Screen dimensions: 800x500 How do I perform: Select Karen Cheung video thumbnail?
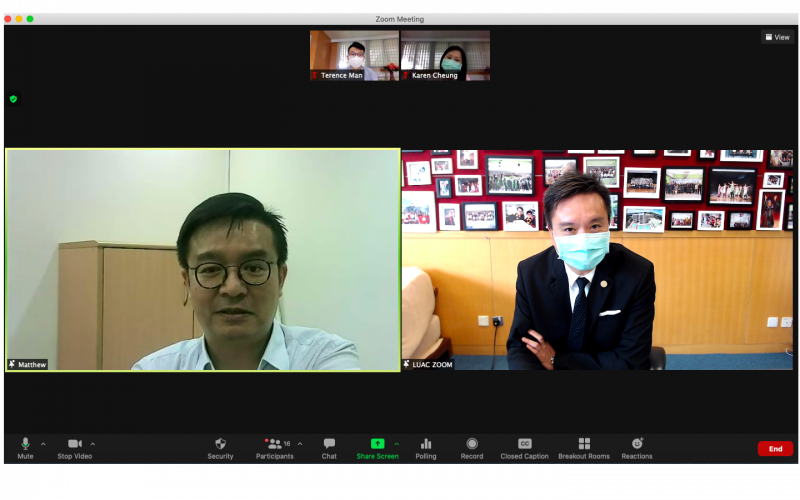(x=445, y=55)
